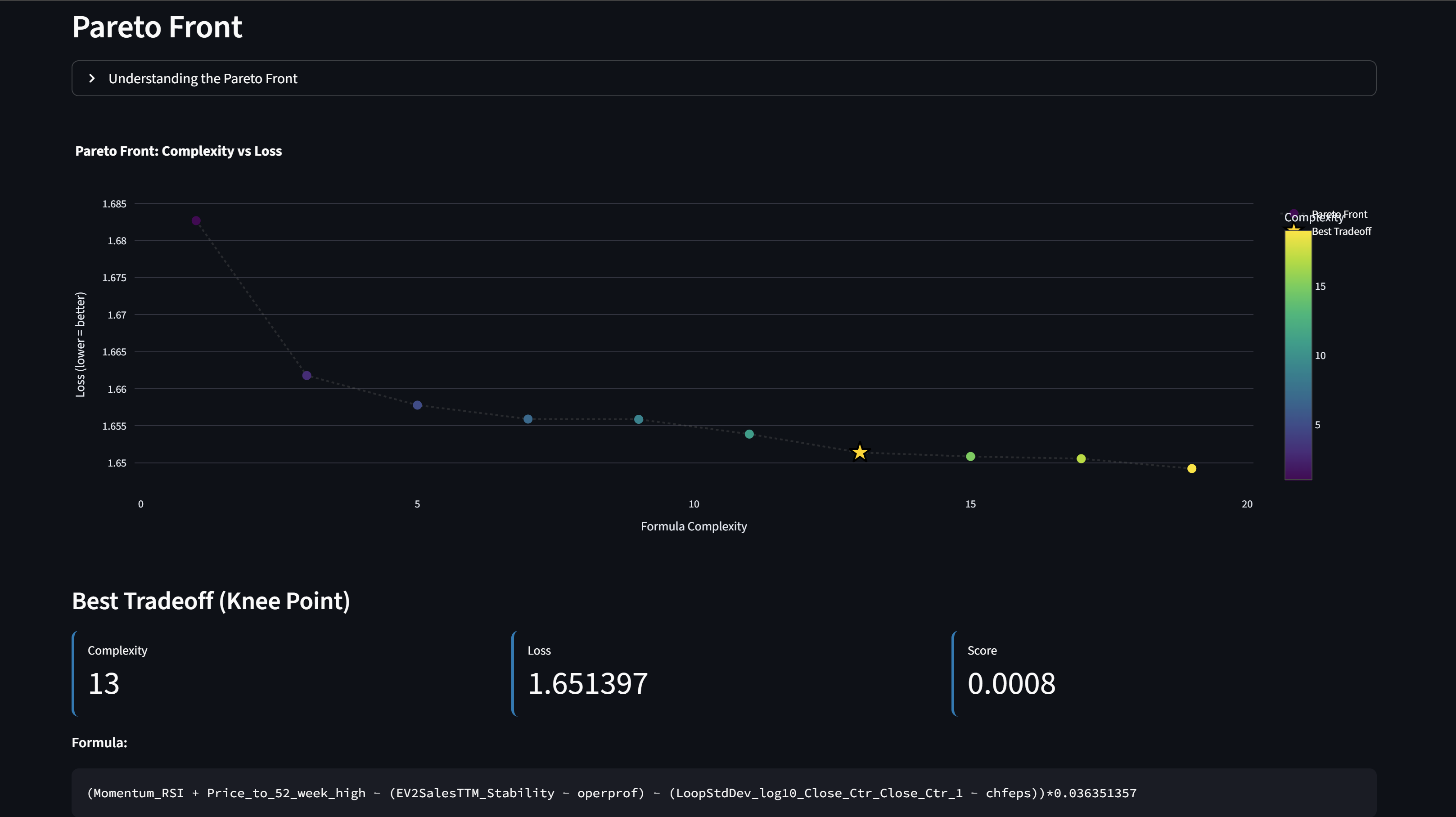The height and width of the screenshot is (817, 1456).
Task: Click the Formula code block text
Action: pos(611,793)
